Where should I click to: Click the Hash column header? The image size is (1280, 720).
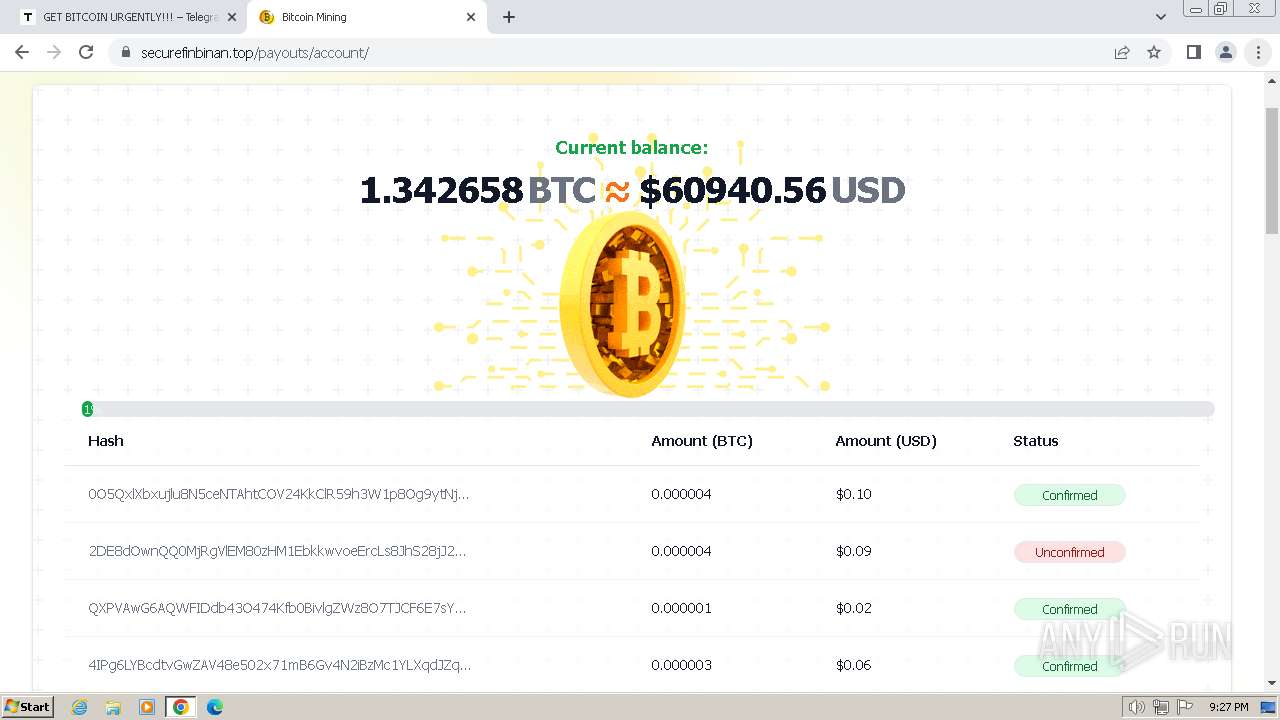[x=106, y=441]
